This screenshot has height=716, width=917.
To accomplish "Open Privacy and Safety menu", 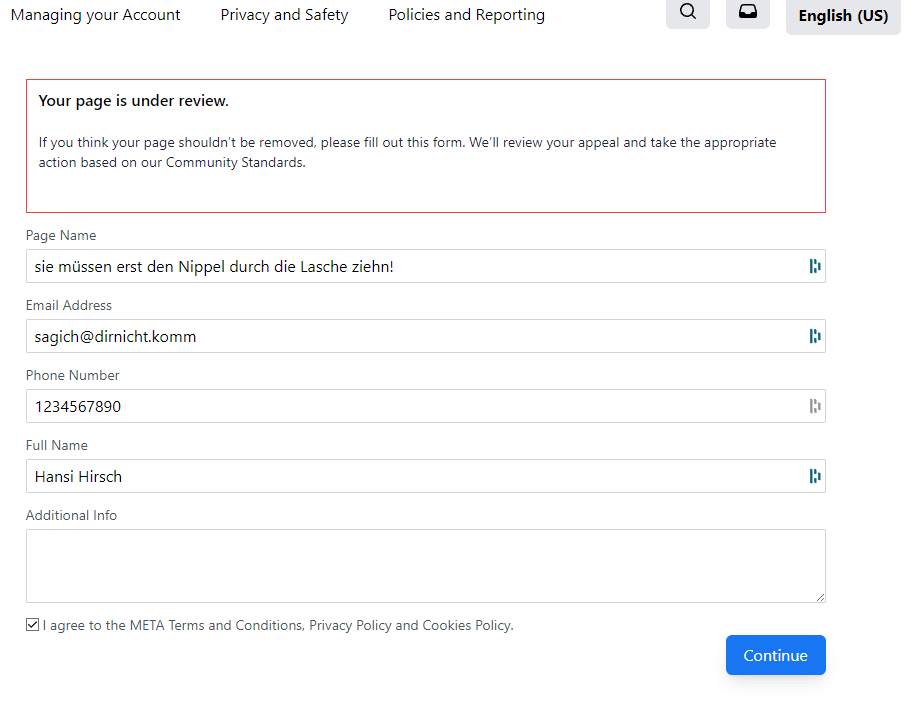I will point(284,15).
